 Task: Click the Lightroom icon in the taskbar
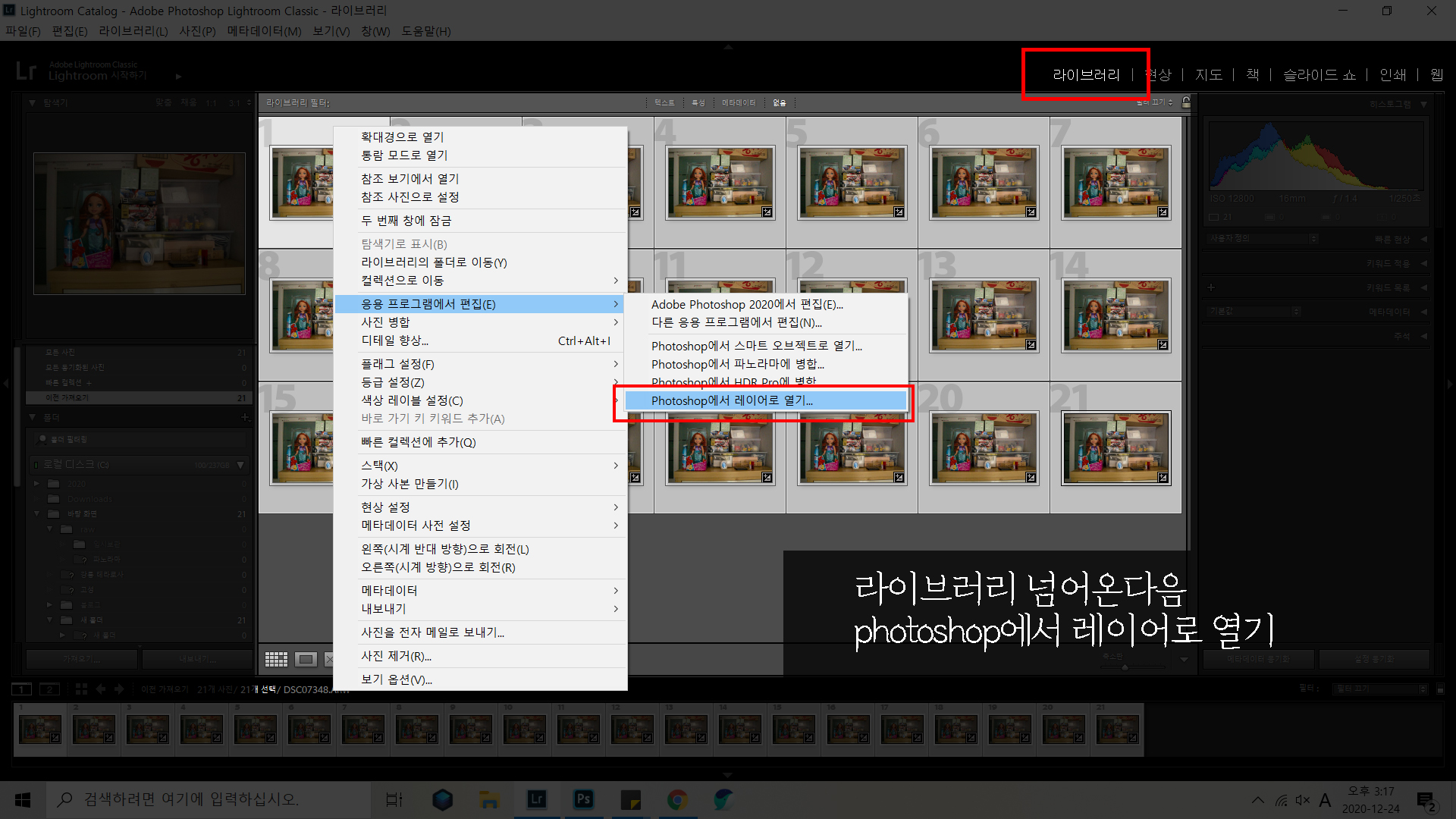coord(537,799)
